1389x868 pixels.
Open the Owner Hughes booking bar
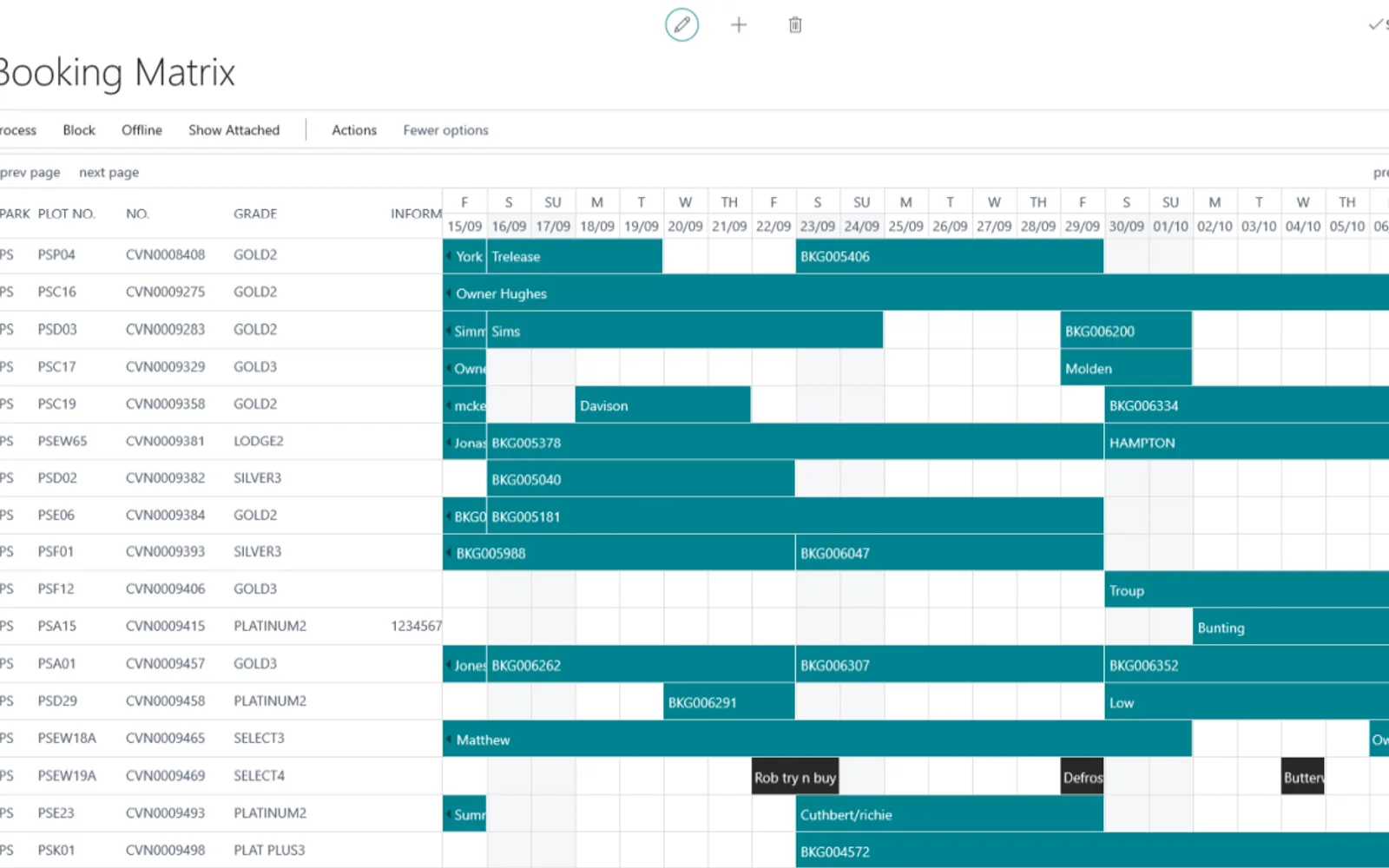(916, 293)
